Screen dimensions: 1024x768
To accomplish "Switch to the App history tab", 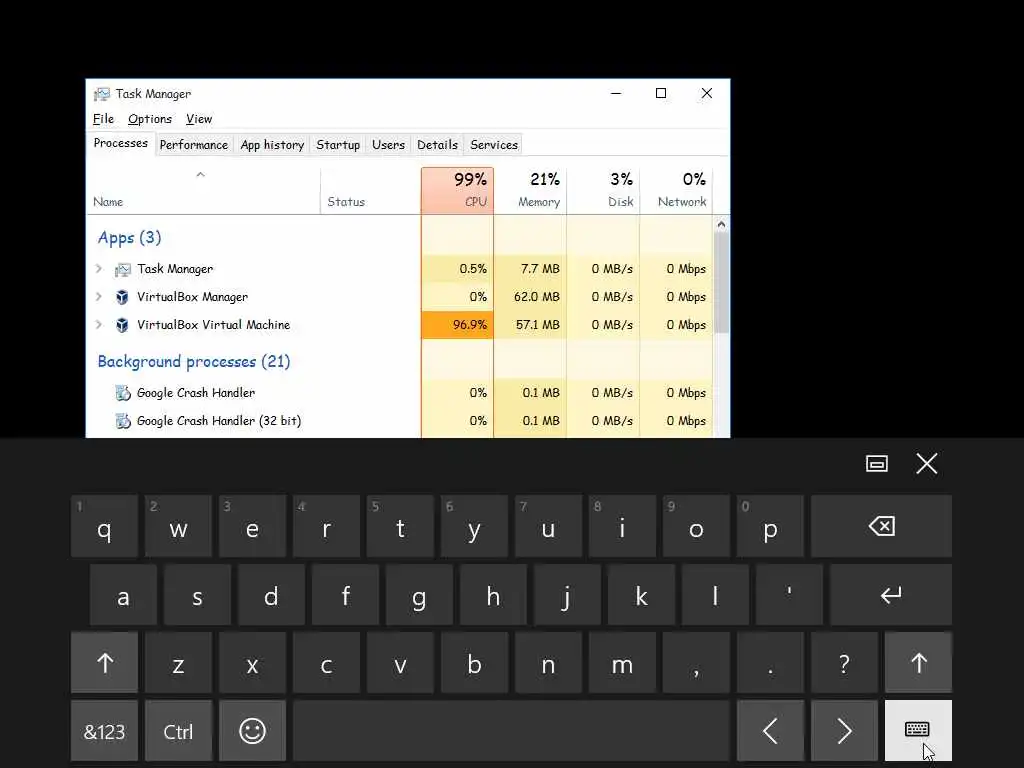I will 272,145.
